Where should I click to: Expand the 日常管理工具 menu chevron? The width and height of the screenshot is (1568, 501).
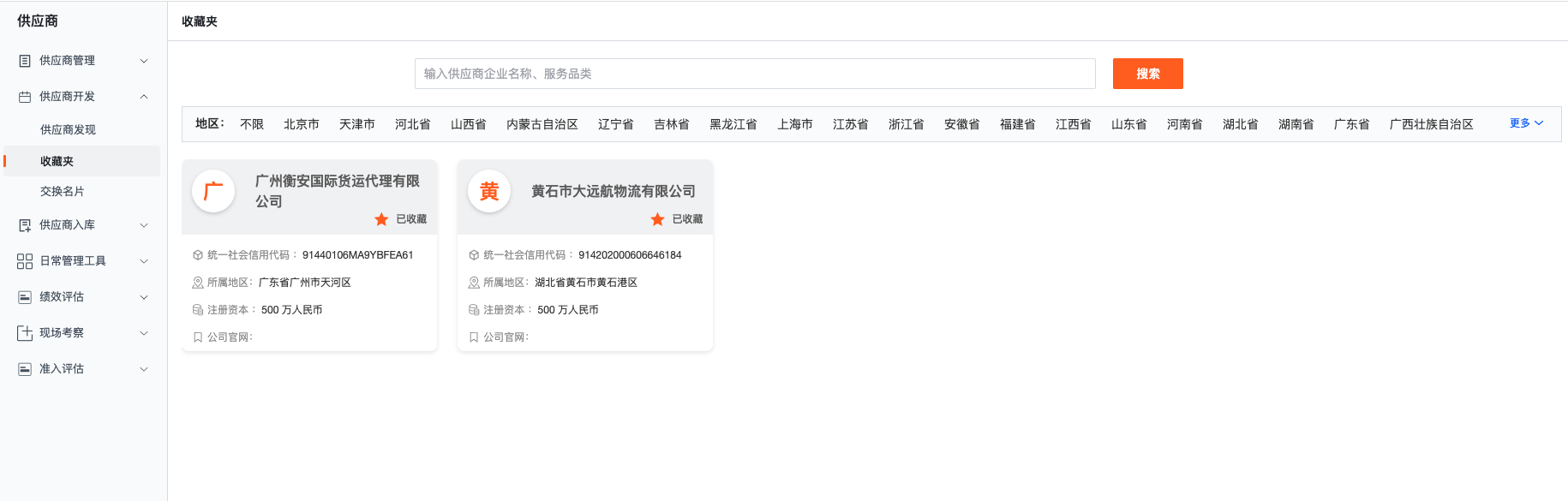tap(144, 261)
